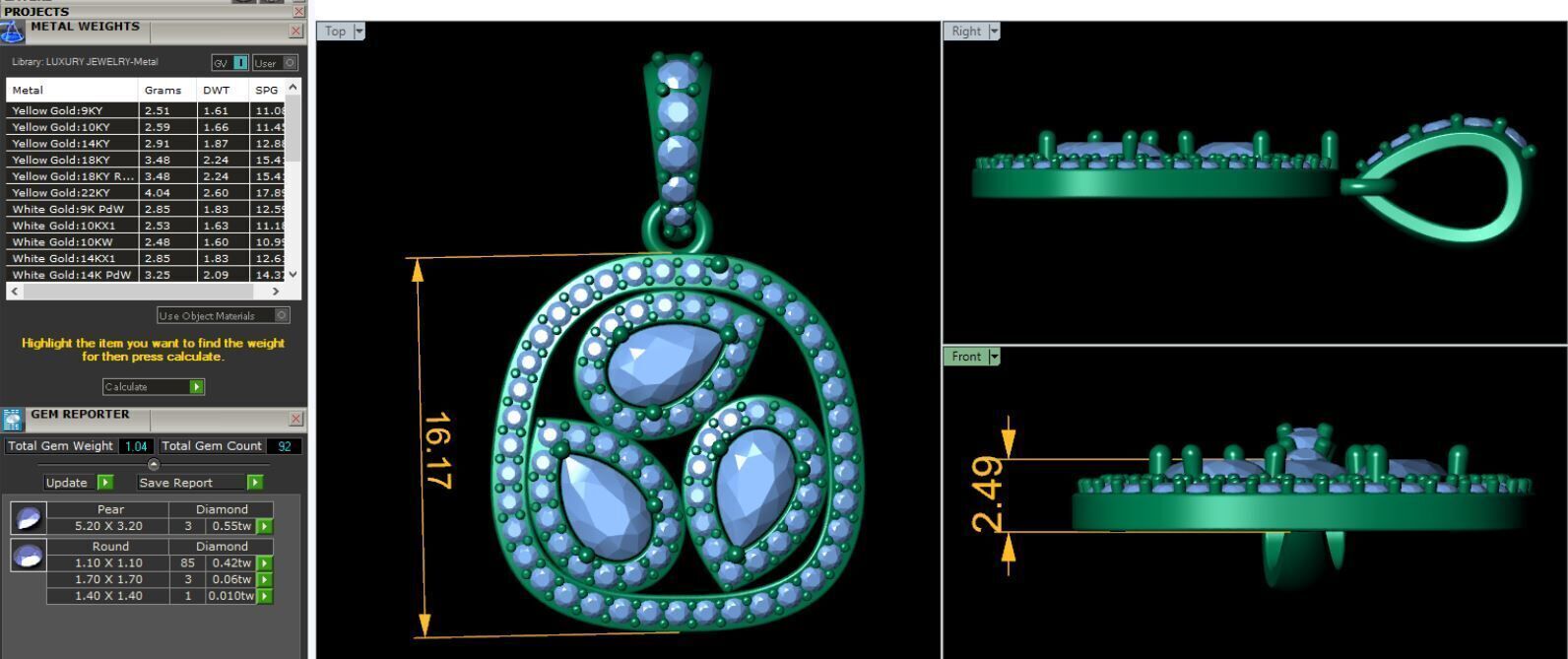Select the White Gold:9K PdW row
The width and height of the screenshot is (1568, 659).
[146, 209]
